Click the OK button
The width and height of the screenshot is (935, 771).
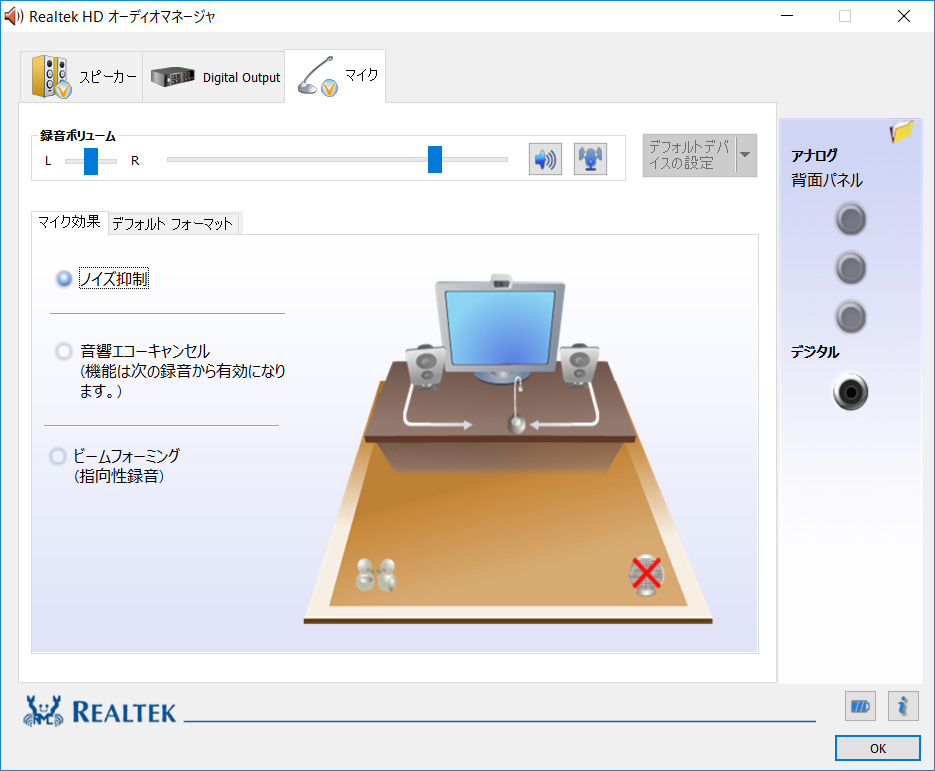pyautogui.click(x=877, y=748)
